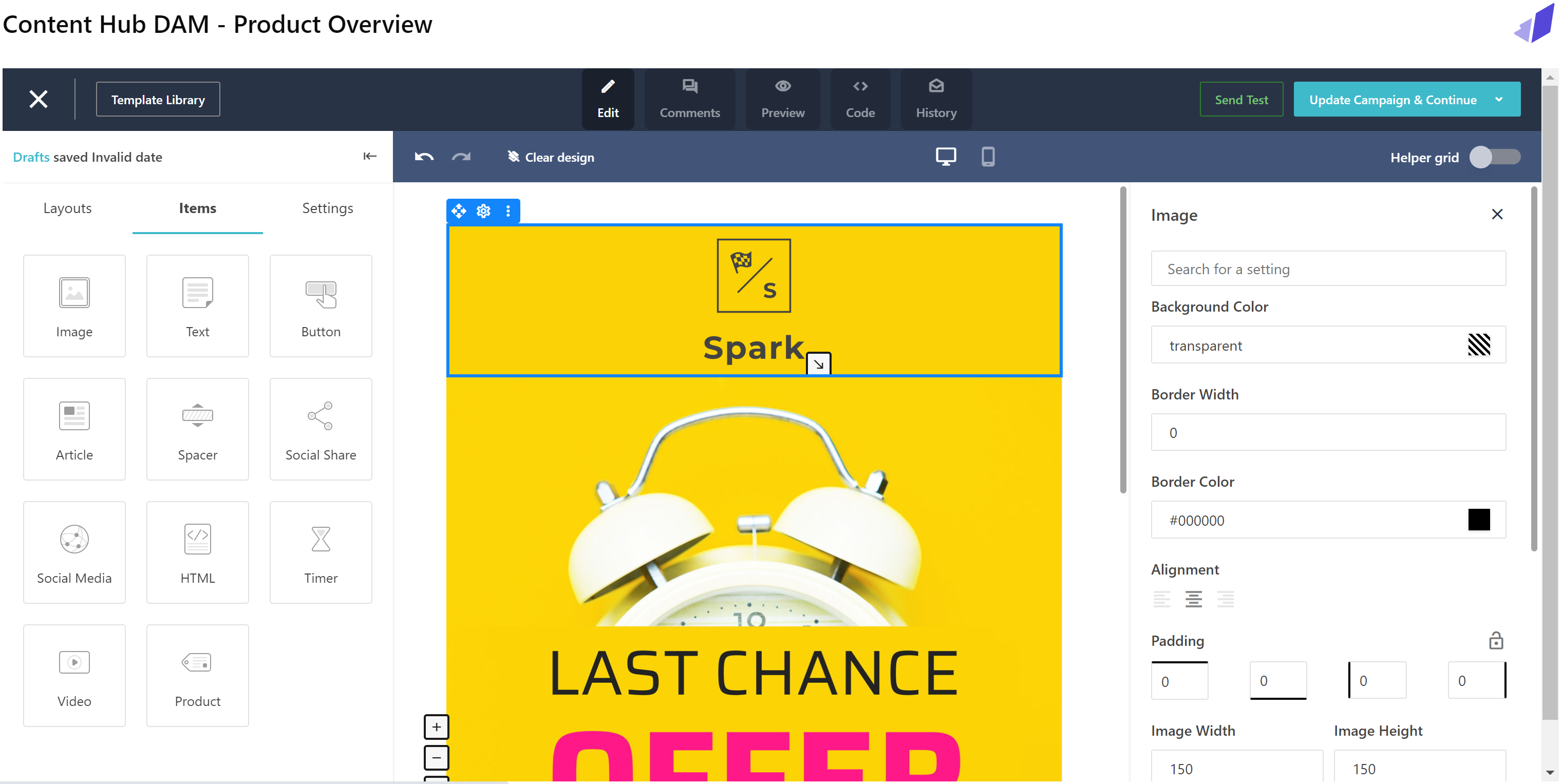Select the Social Share item tile
The width and height of the screenshot is (1562, 784).
[x=321, y=430]
